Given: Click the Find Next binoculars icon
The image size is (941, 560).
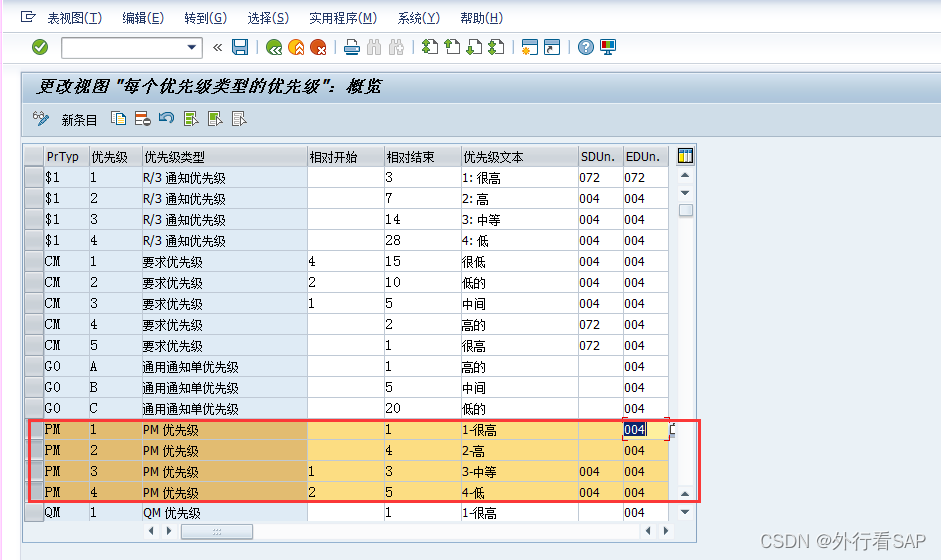Looking at the screenshot, I should click(x=396, y=47).
